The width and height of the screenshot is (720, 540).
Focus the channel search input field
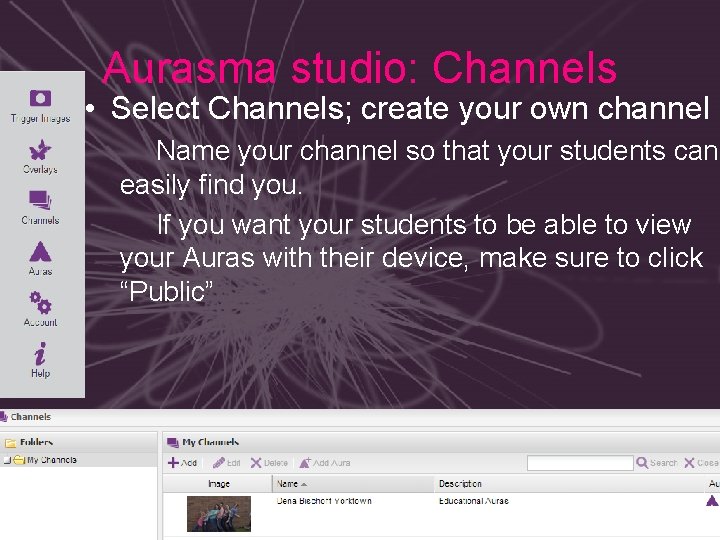click(580, 463)
